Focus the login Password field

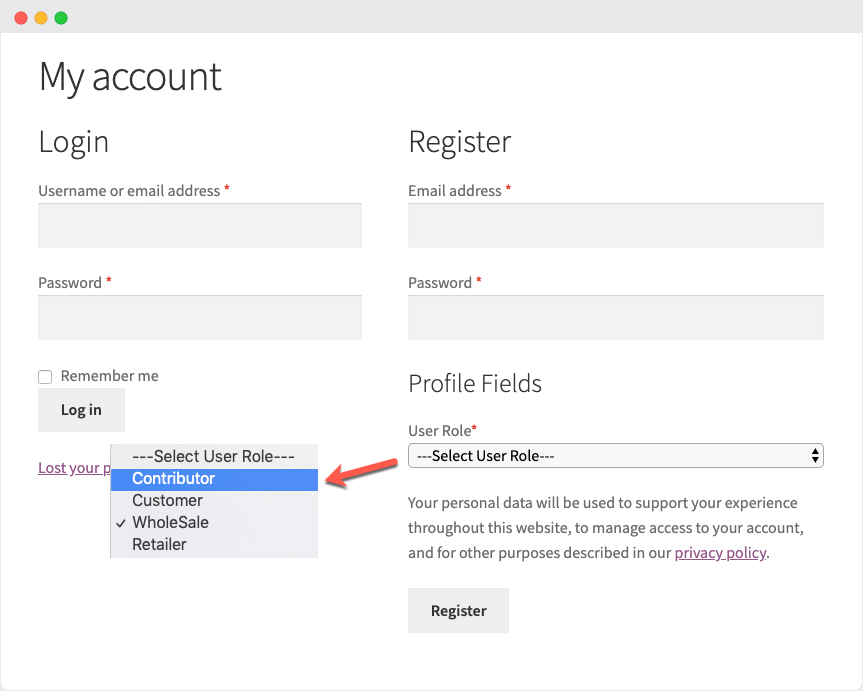coord(199,317)
